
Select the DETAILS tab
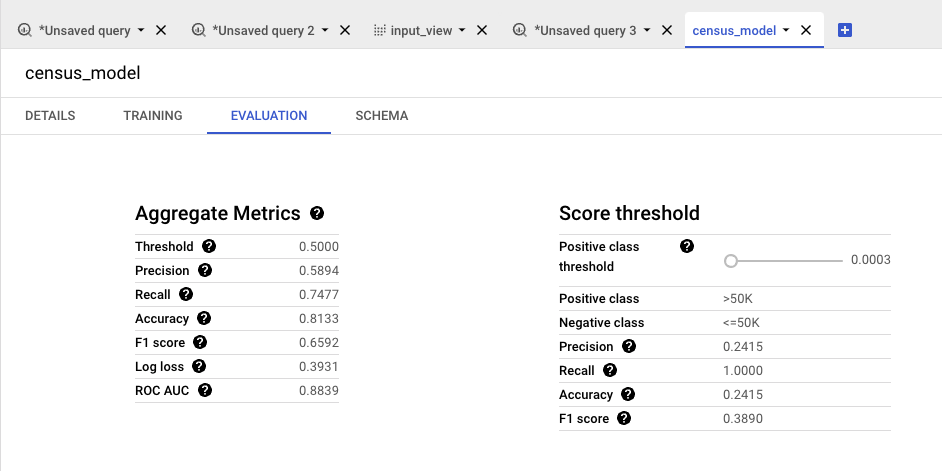coord(50,115)
